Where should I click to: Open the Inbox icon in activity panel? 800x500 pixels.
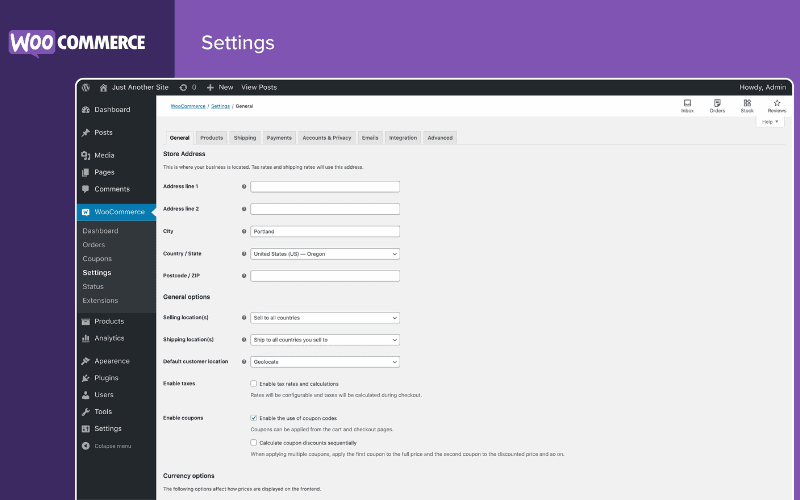[687, 103]
